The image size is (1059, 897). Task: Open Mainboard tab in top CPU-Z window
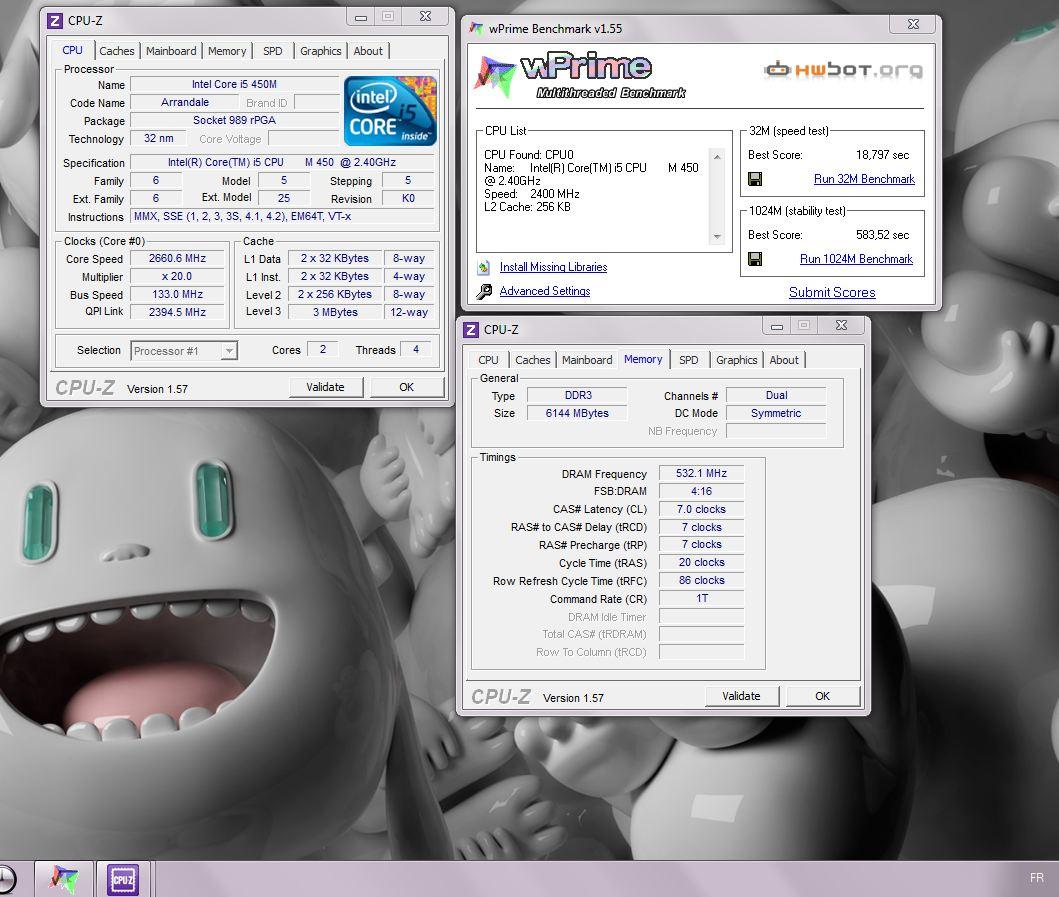[171, 51]
